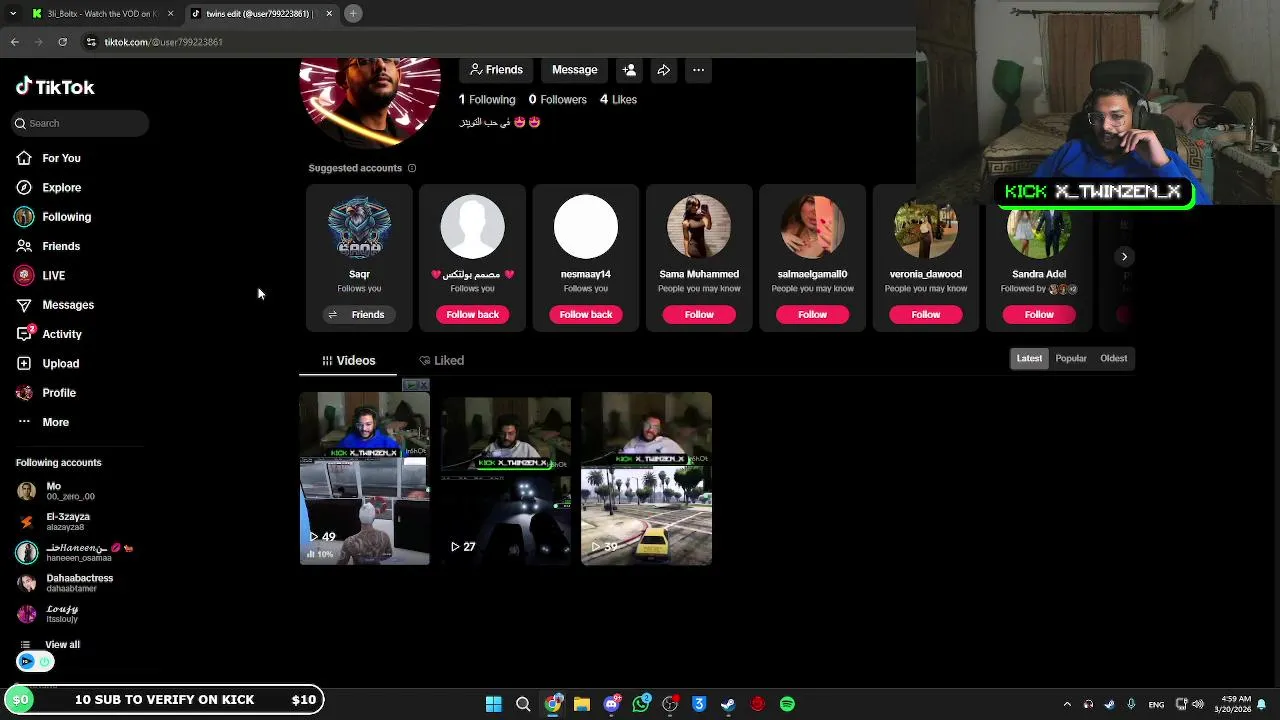The image size is (1280, 720).
Task: Open the More options menu in sidebar
Action: point(43,422)
